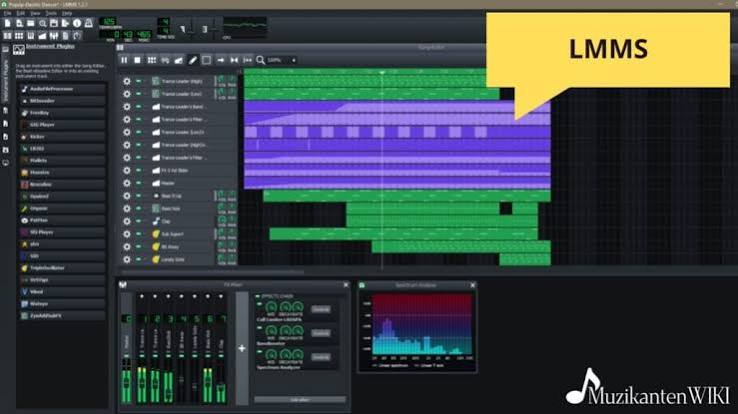Add automation track in Song Editor toolbar
The height and width of the screenshot is (414, 738).
point(179,60)
